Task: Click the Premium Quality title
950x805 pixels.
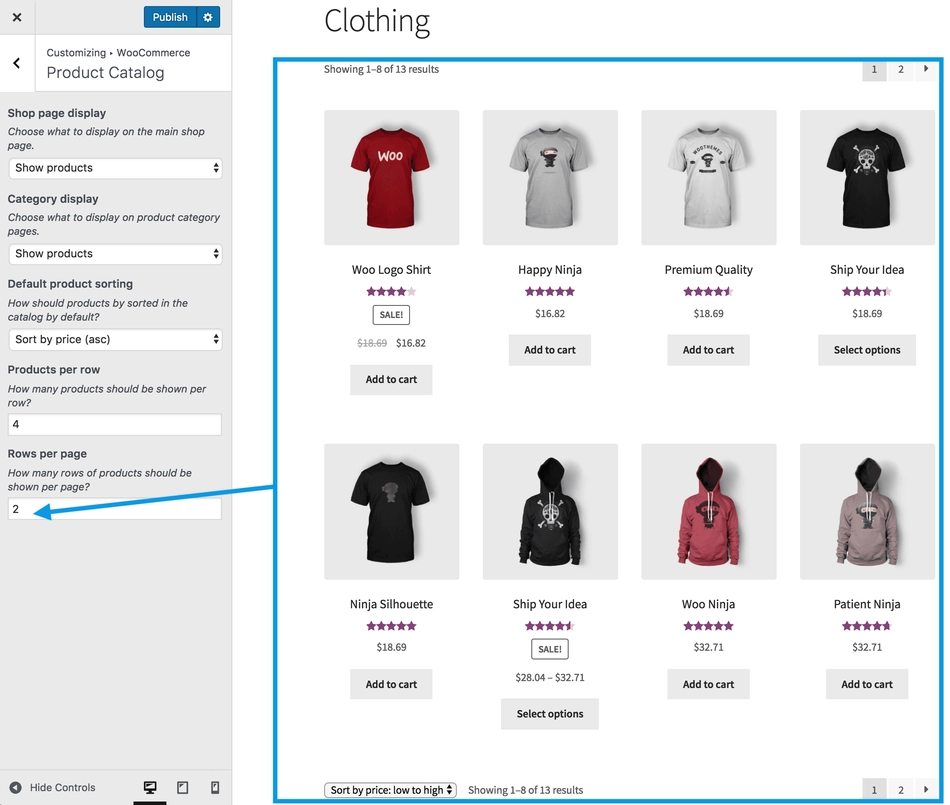Action: (708, 270)
